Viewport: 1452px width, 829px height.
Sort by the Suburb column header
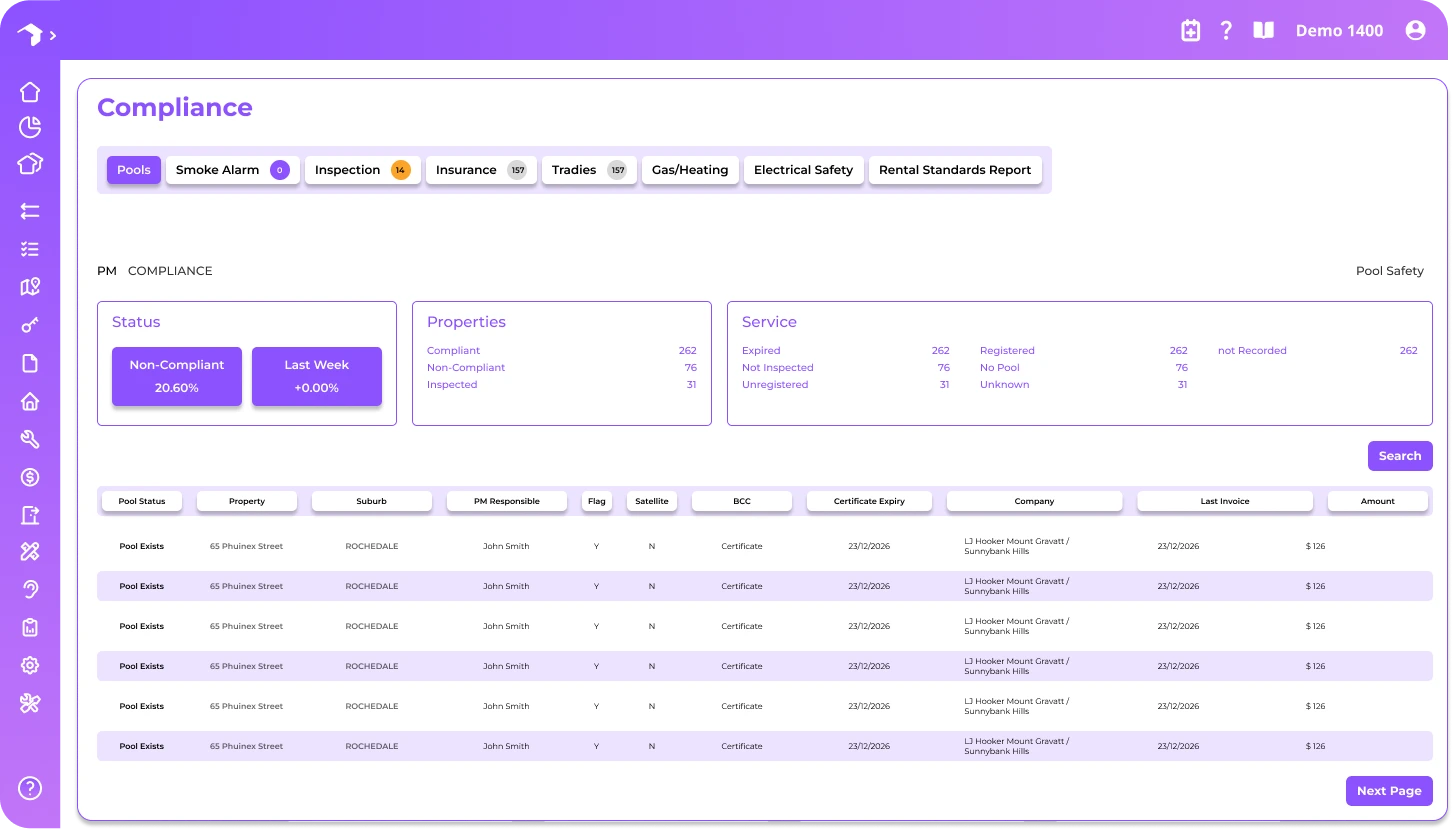tap(371, 501)
